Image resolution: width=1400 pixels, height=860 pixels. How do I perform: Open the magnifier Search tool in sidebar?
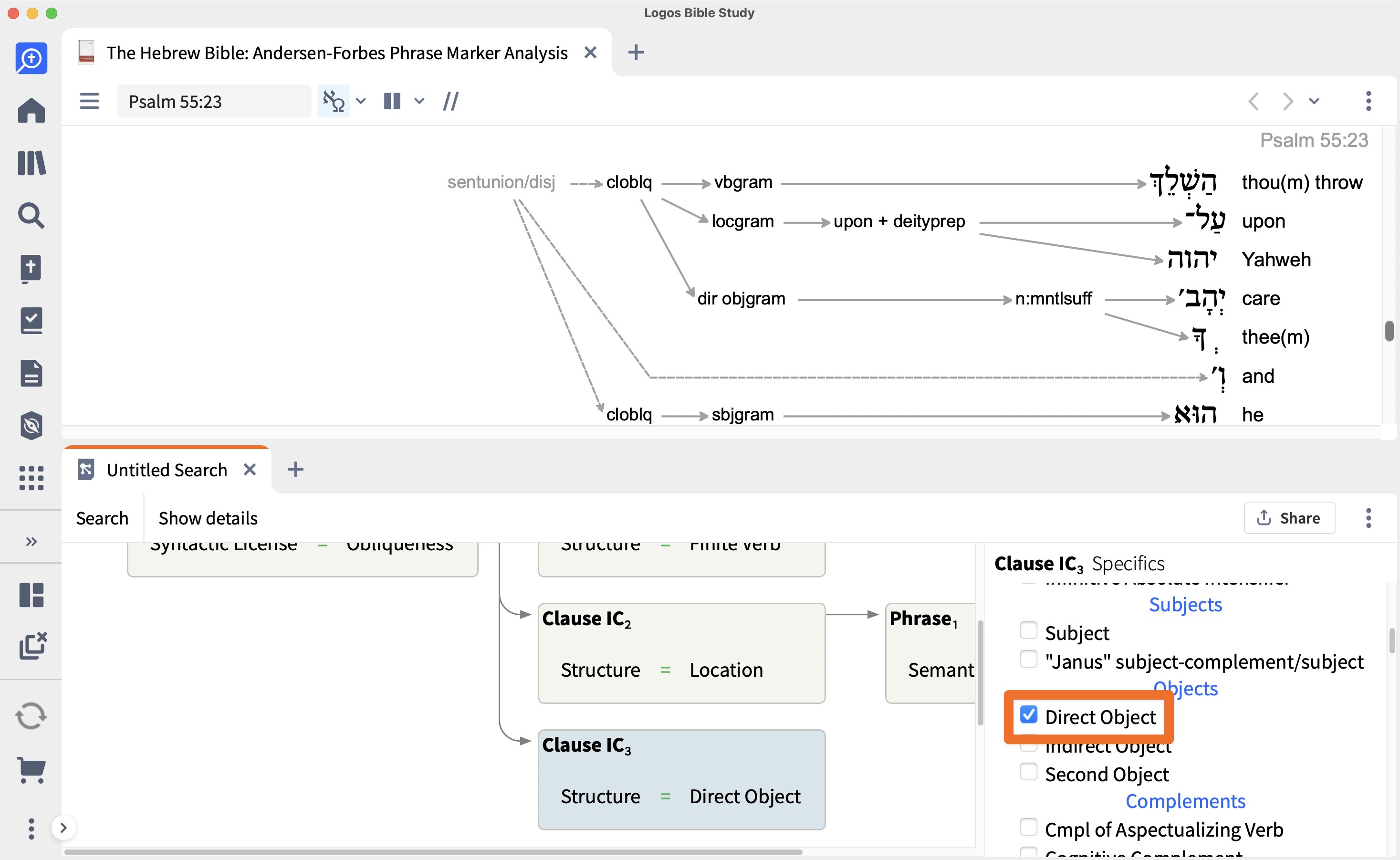coord(31,216)
